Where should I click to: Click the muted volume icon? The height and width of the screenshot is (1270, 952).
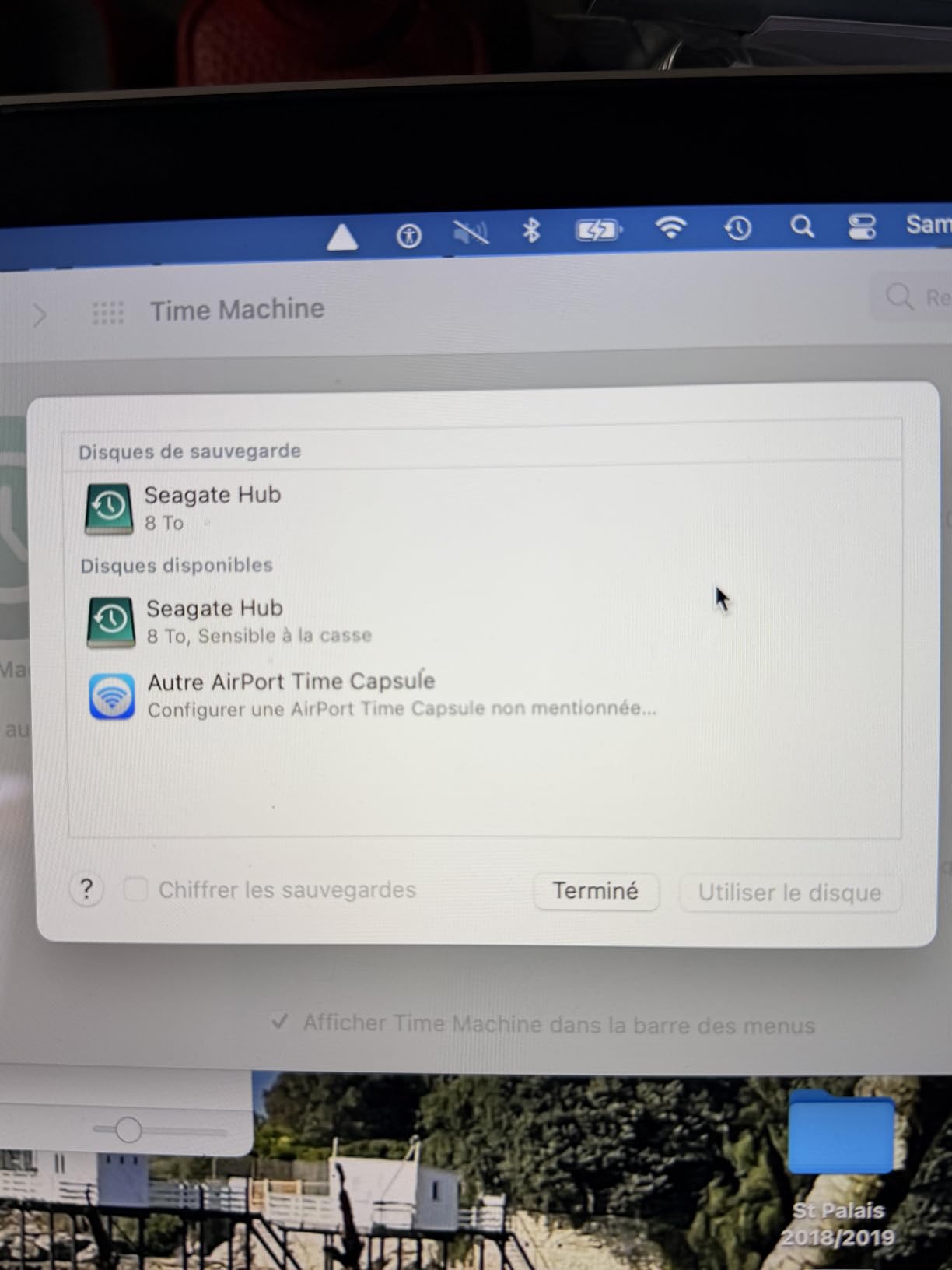tap(471, 232)
